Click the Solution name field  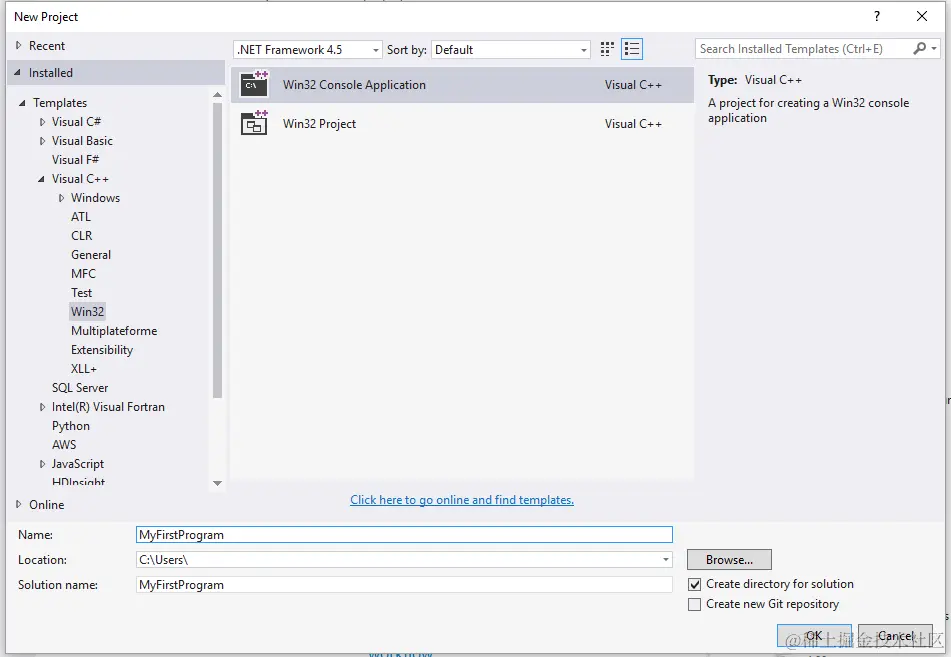[x=405, y=585]
